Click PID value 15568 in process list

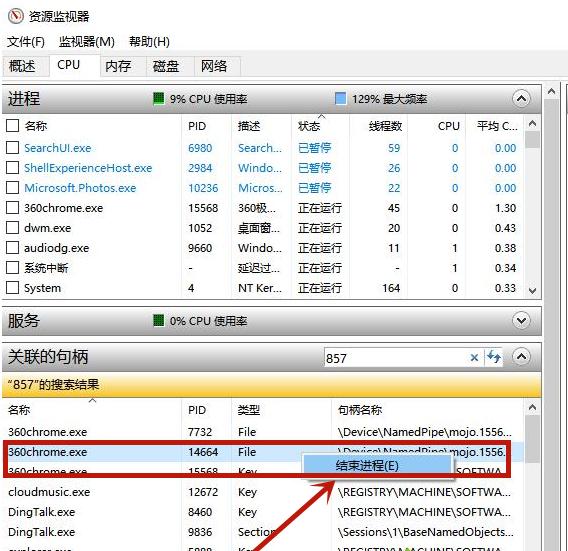click(x=203, y=208)
